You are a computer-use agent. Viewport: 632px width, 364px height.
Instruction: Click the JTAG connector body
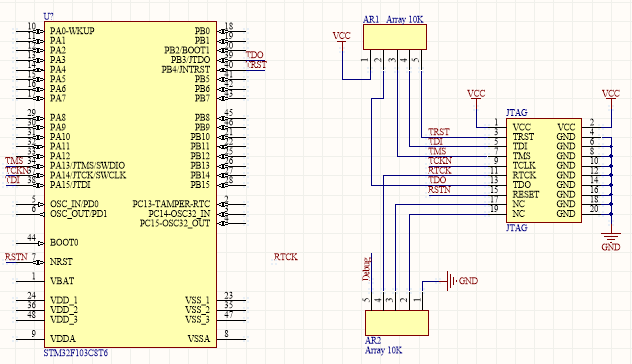coord(544,170)
